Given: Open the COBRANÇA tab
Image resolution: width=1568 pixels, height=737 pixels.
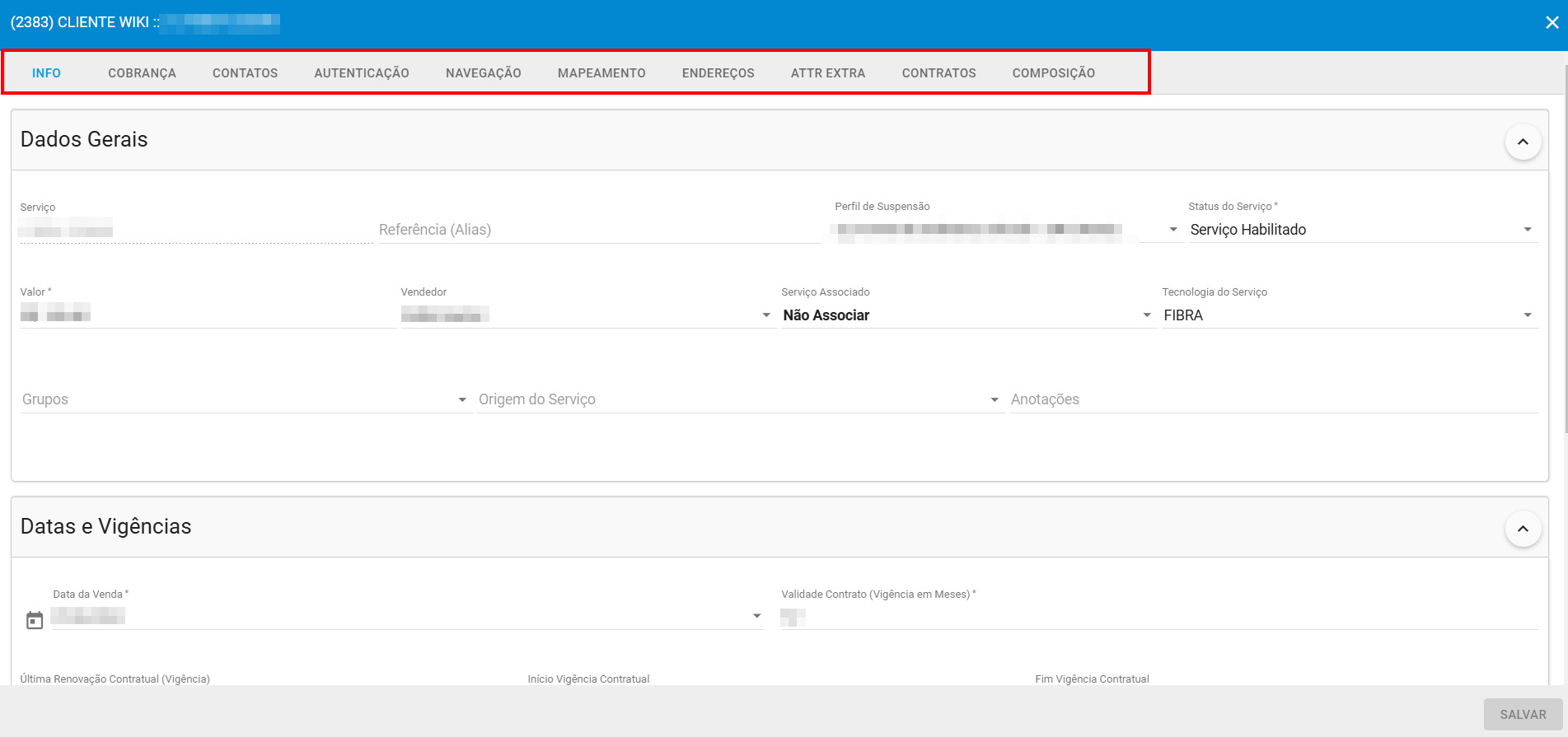Looking at the screenshot, I should click(142, 73).
